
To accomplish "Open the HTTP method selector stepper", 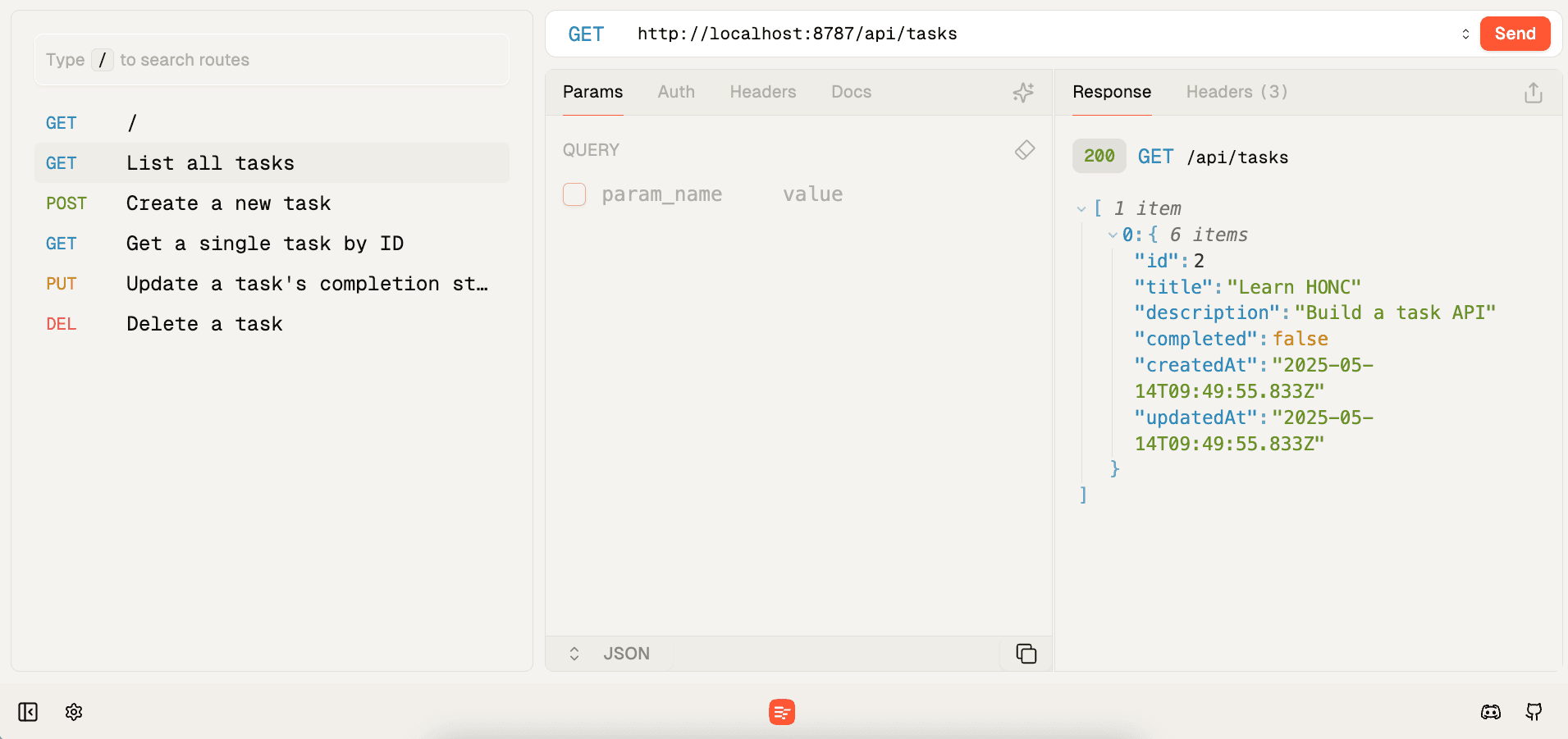I will (x=1465, y=34).
